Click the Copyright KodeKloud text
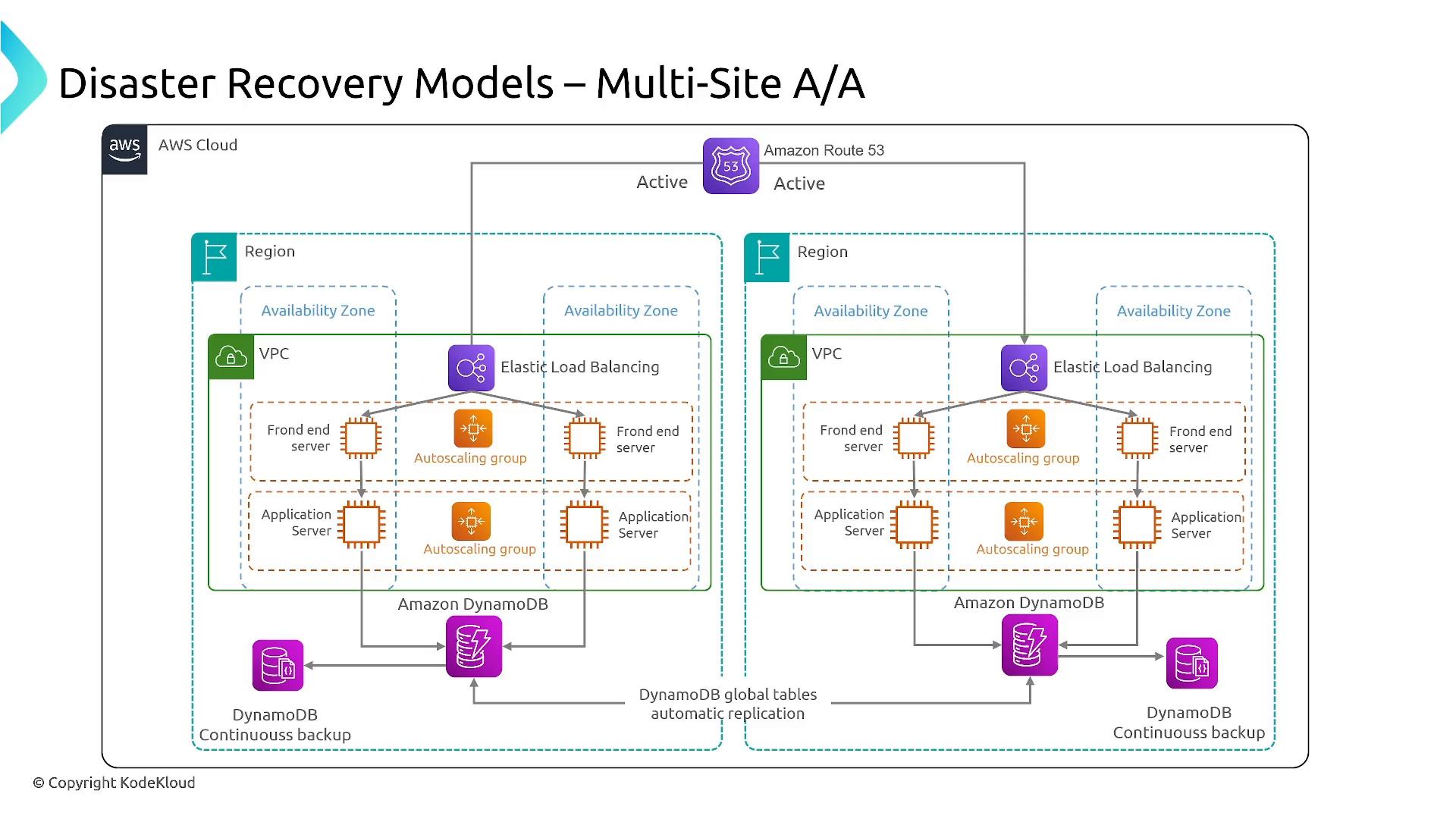The width and height of the screenshot is (1456, 819). [114, 783]
